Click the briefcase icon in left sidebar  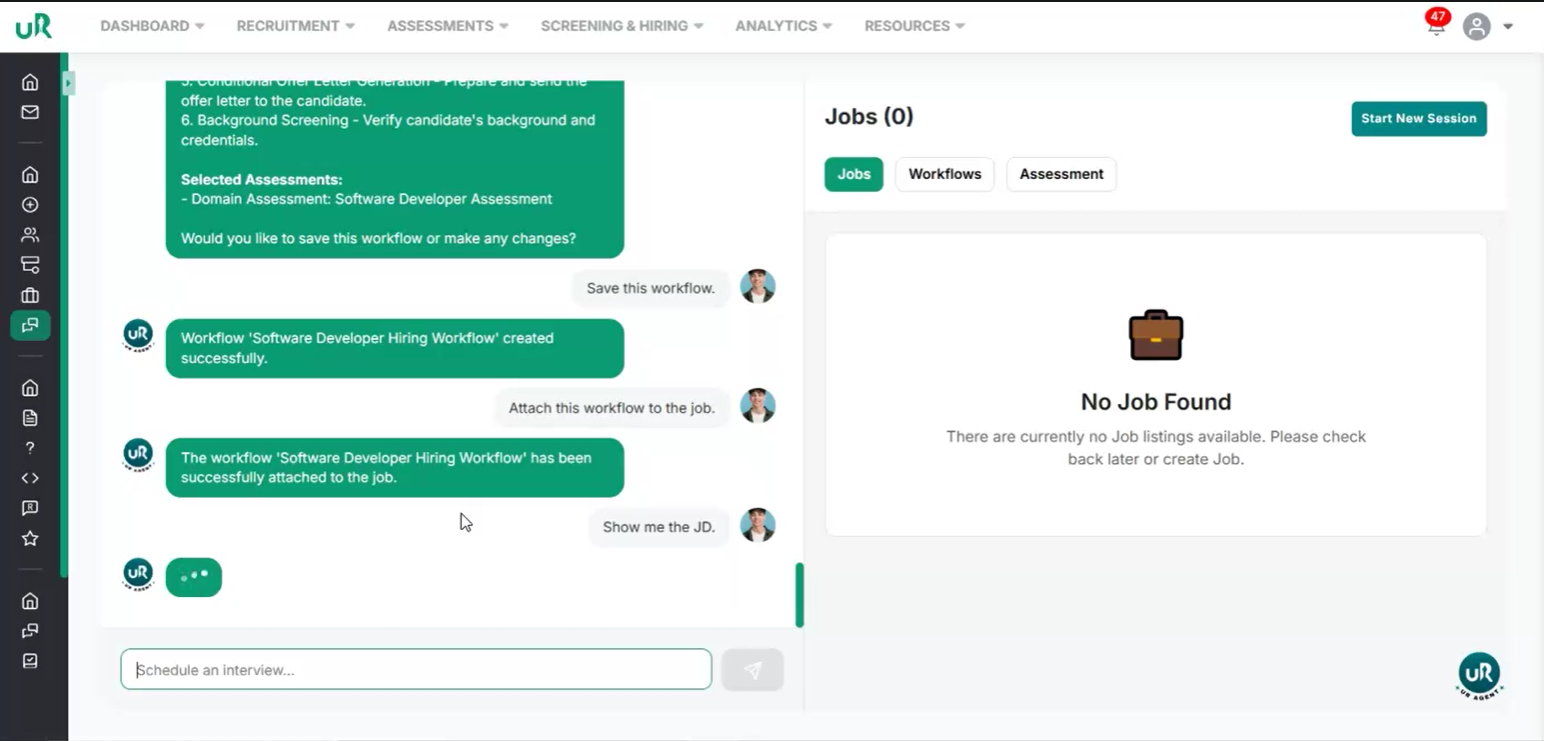click(30, 295)
